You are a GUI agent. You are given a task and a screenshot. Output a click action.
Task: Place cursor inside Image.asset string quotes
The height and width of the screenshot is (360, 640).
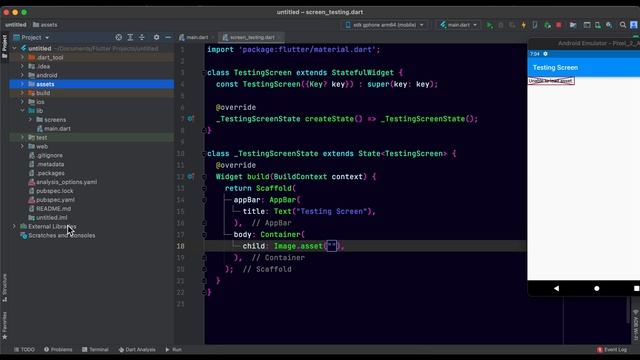(x=332, y=246)
